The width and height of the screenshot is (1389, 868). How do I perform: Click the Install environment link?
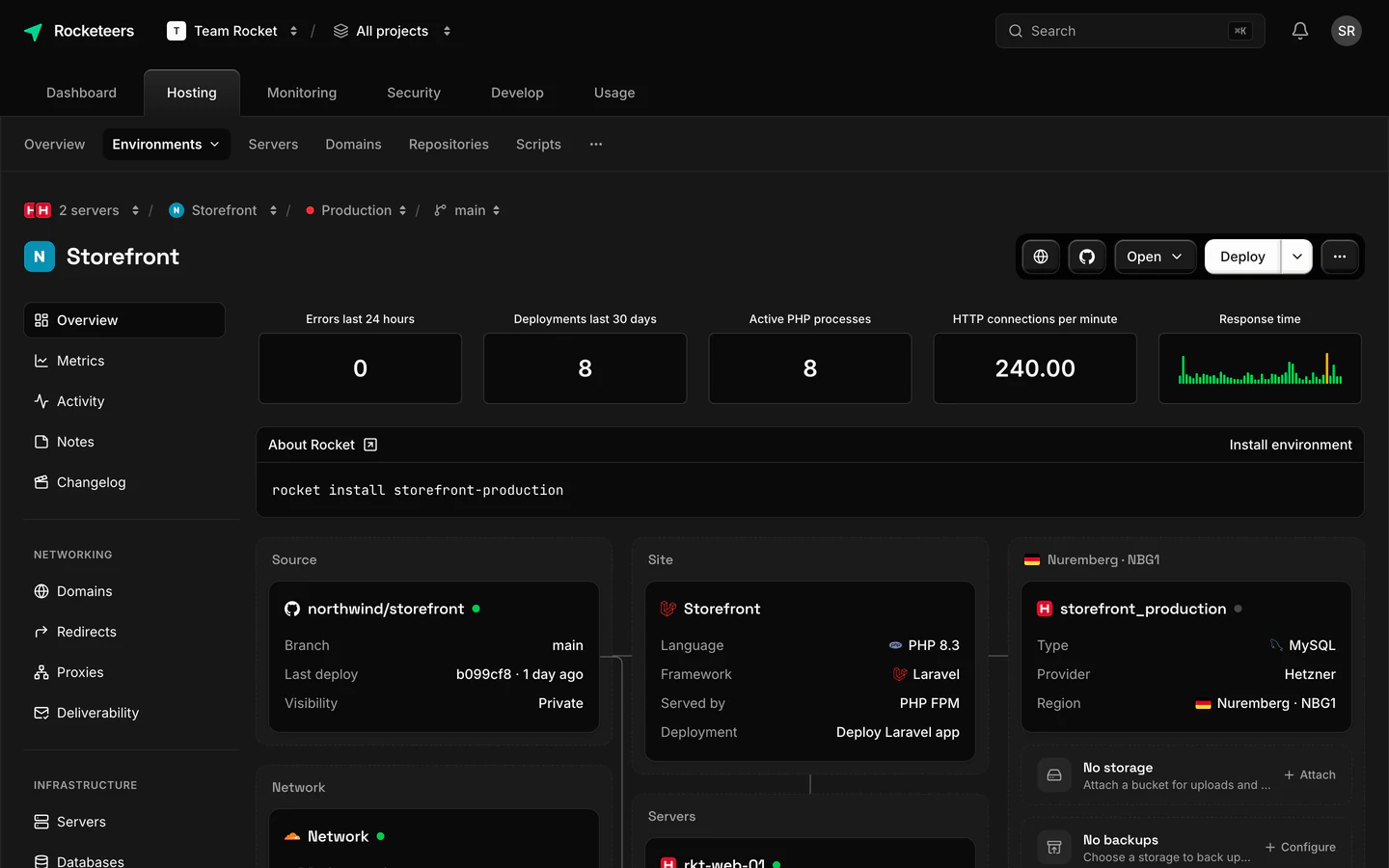click(1291, 445)
